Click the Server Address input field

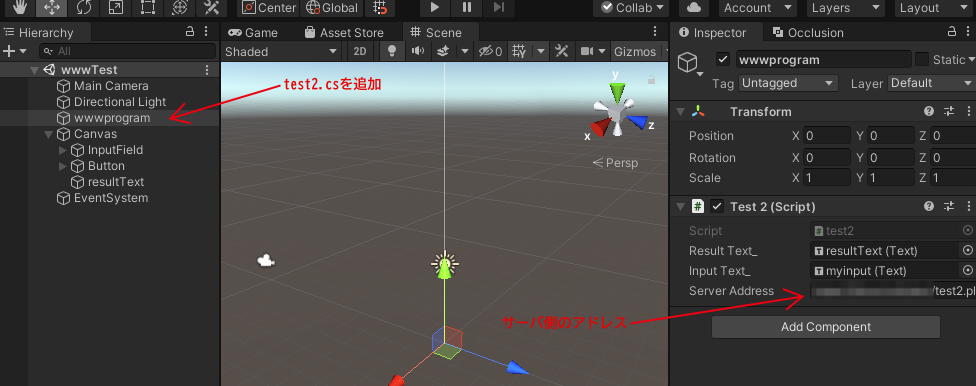point(893,291)
